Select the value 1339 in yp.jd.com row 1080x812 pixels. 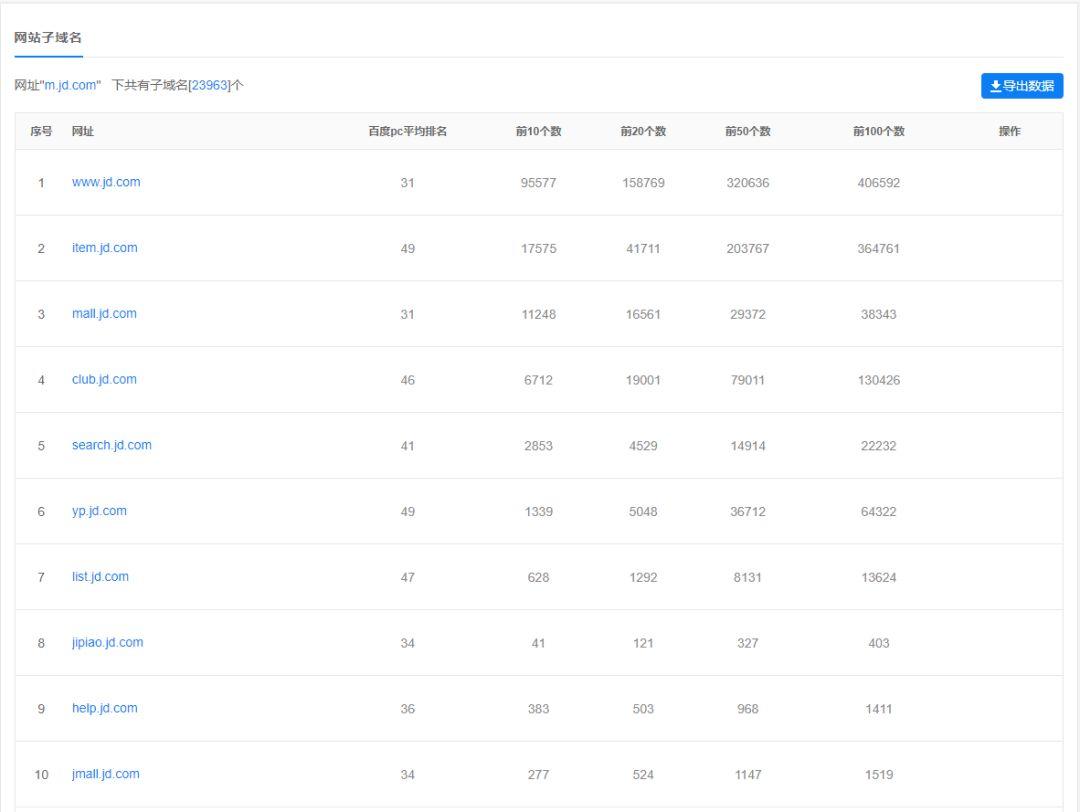(539, 512)
